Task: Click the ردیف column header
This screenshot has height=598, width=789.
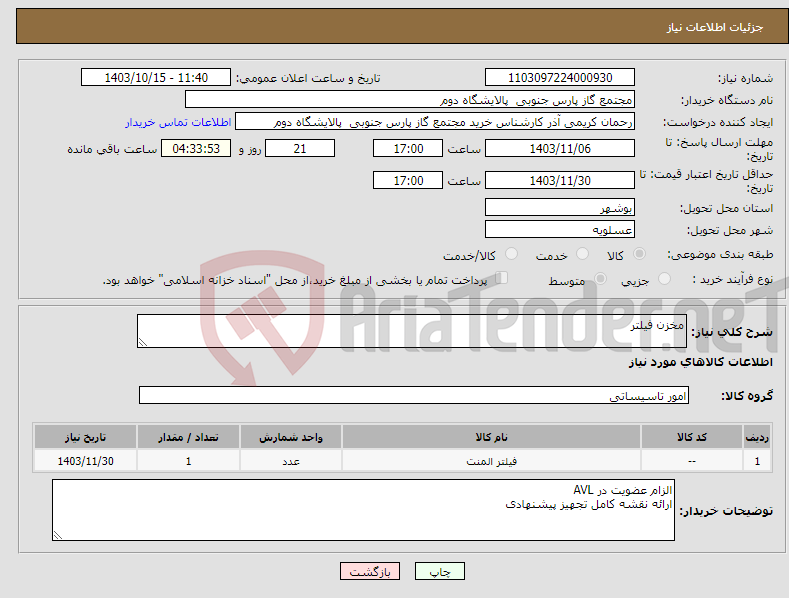Action: point(757,437)
